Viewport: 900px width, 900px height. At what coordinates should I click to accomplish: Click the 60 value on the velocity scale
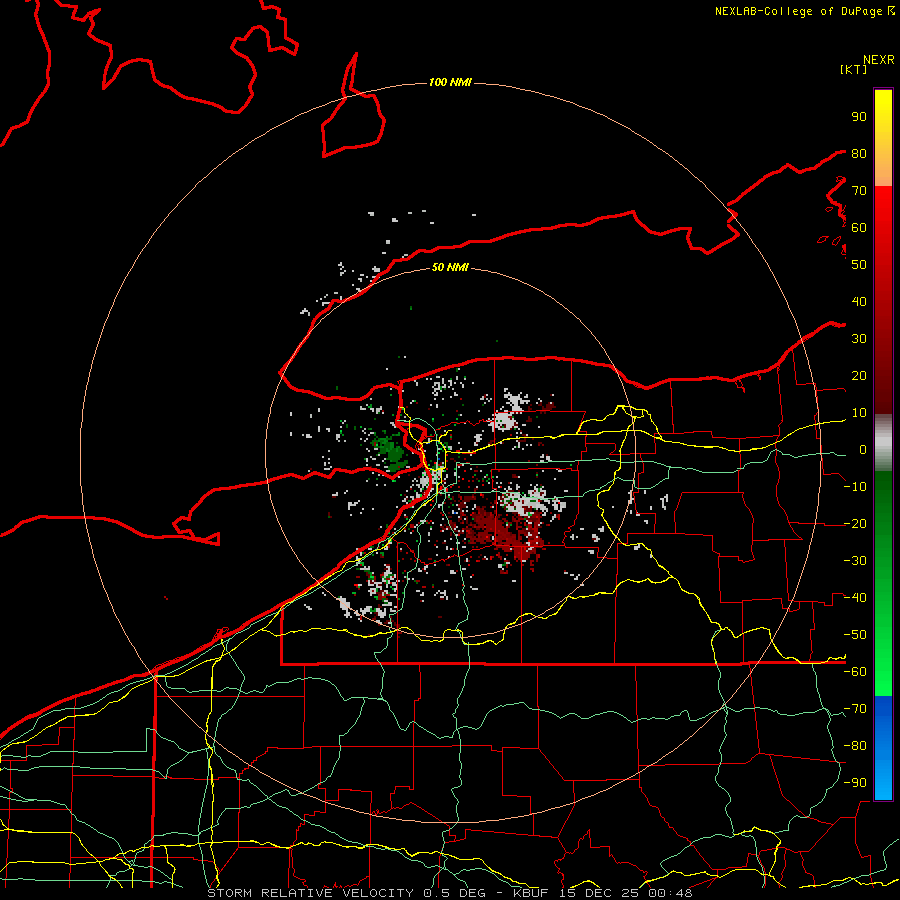coord(859,227)
